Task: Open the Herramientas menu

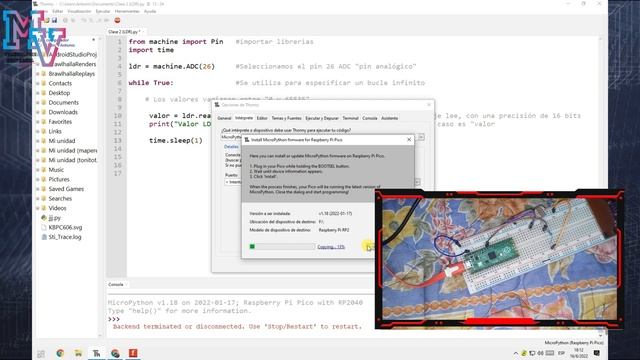Action: (127, 11)
